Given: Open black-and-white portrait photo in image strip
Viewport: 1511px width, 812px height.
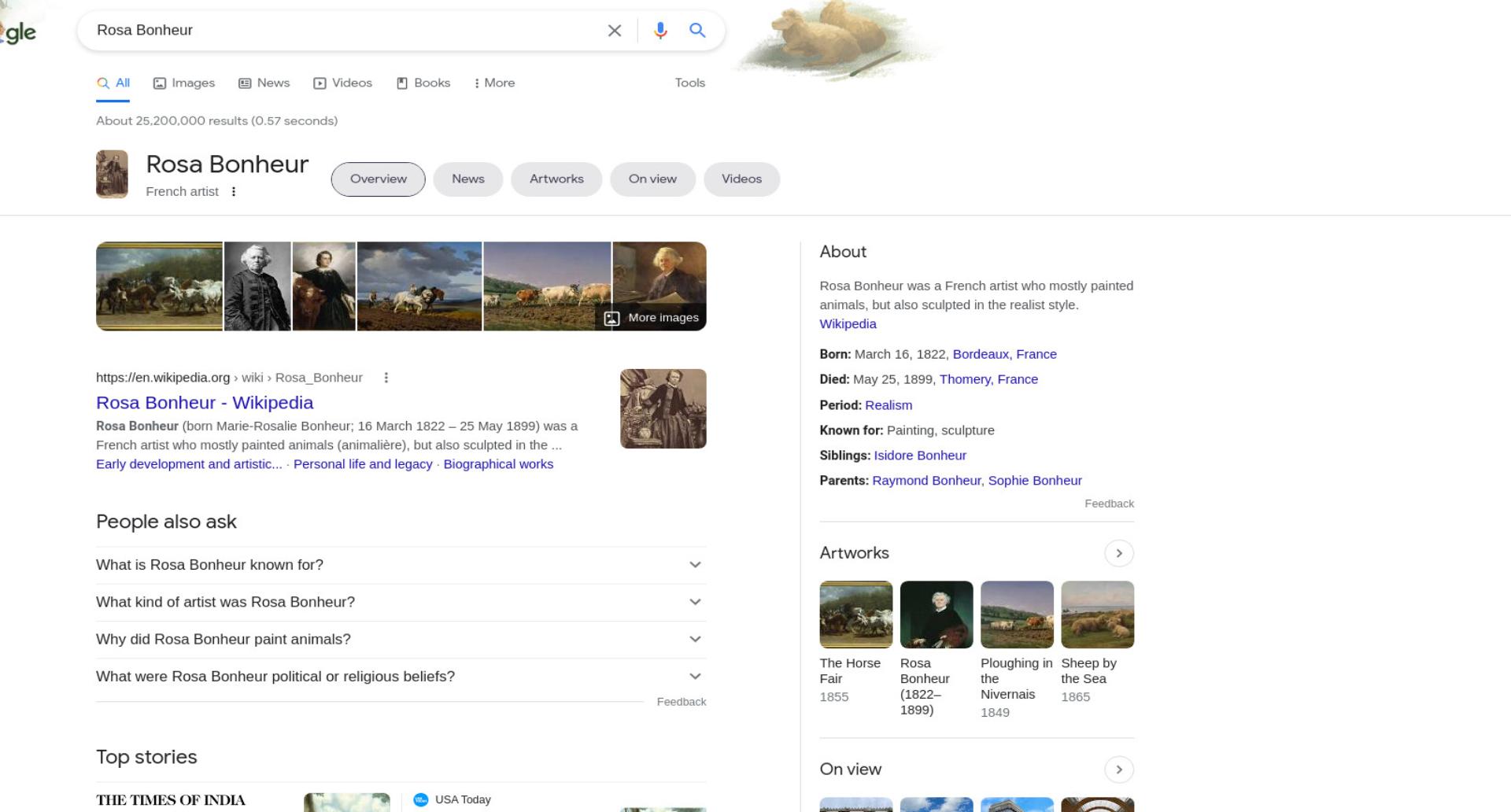Looking at the screenshot, I should [x=257, y=286].
